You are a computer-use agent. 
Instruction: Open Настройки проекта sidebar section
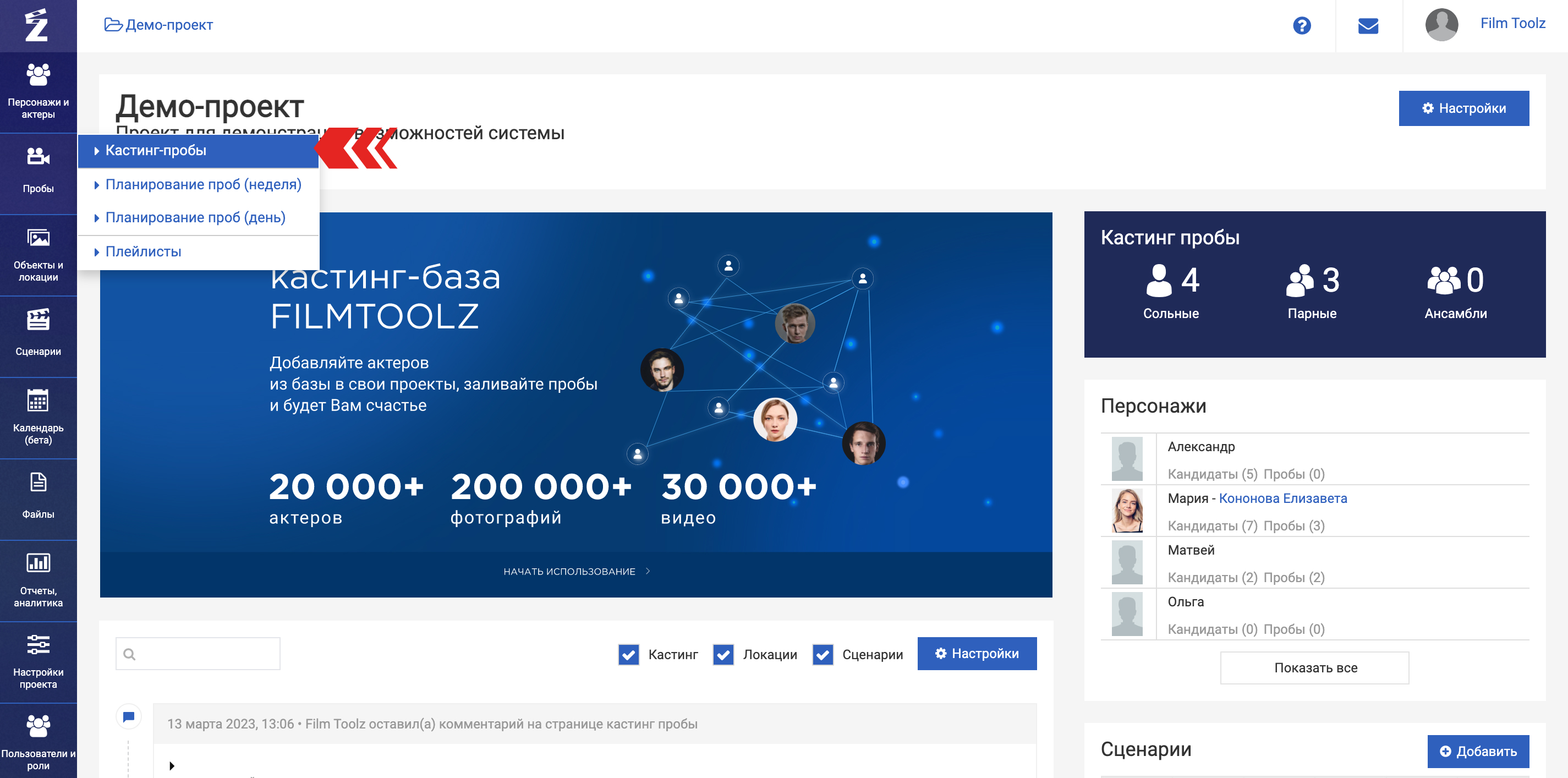click(x=39, y=662)
